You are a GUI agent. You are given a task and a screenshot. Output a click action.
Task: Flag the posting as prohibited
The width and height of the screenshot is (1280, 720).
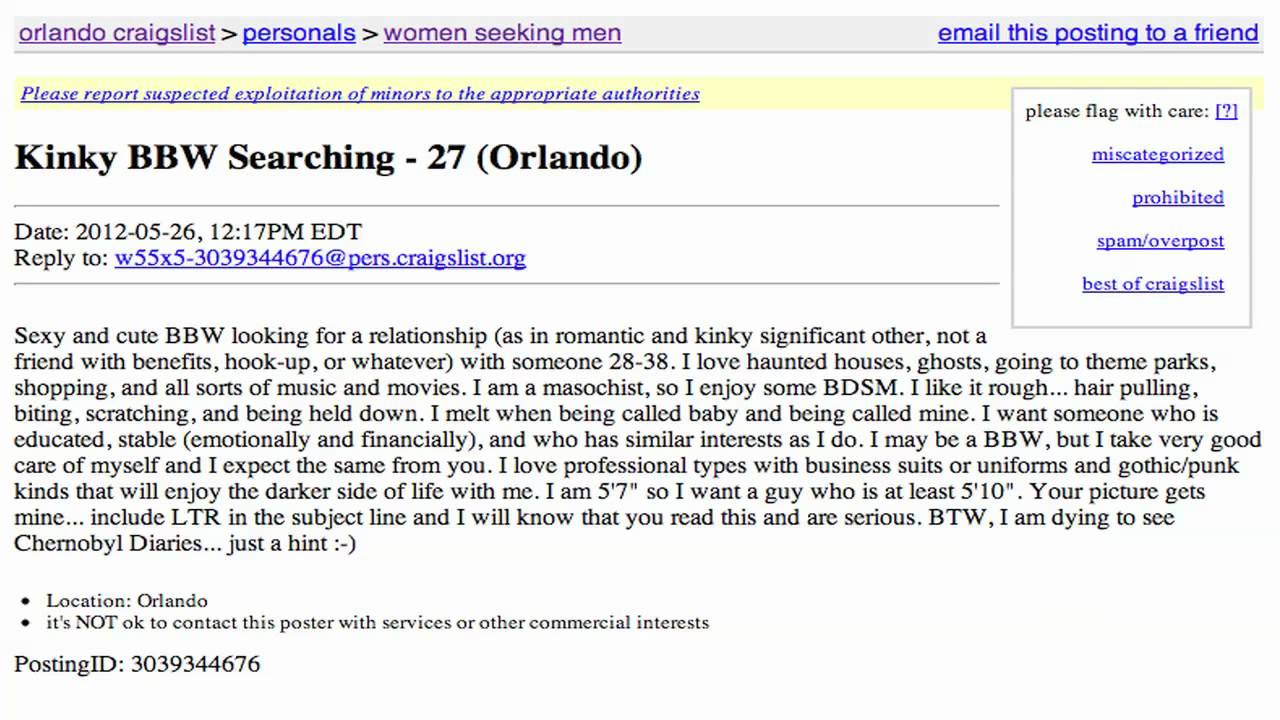tap(1177, 197)
